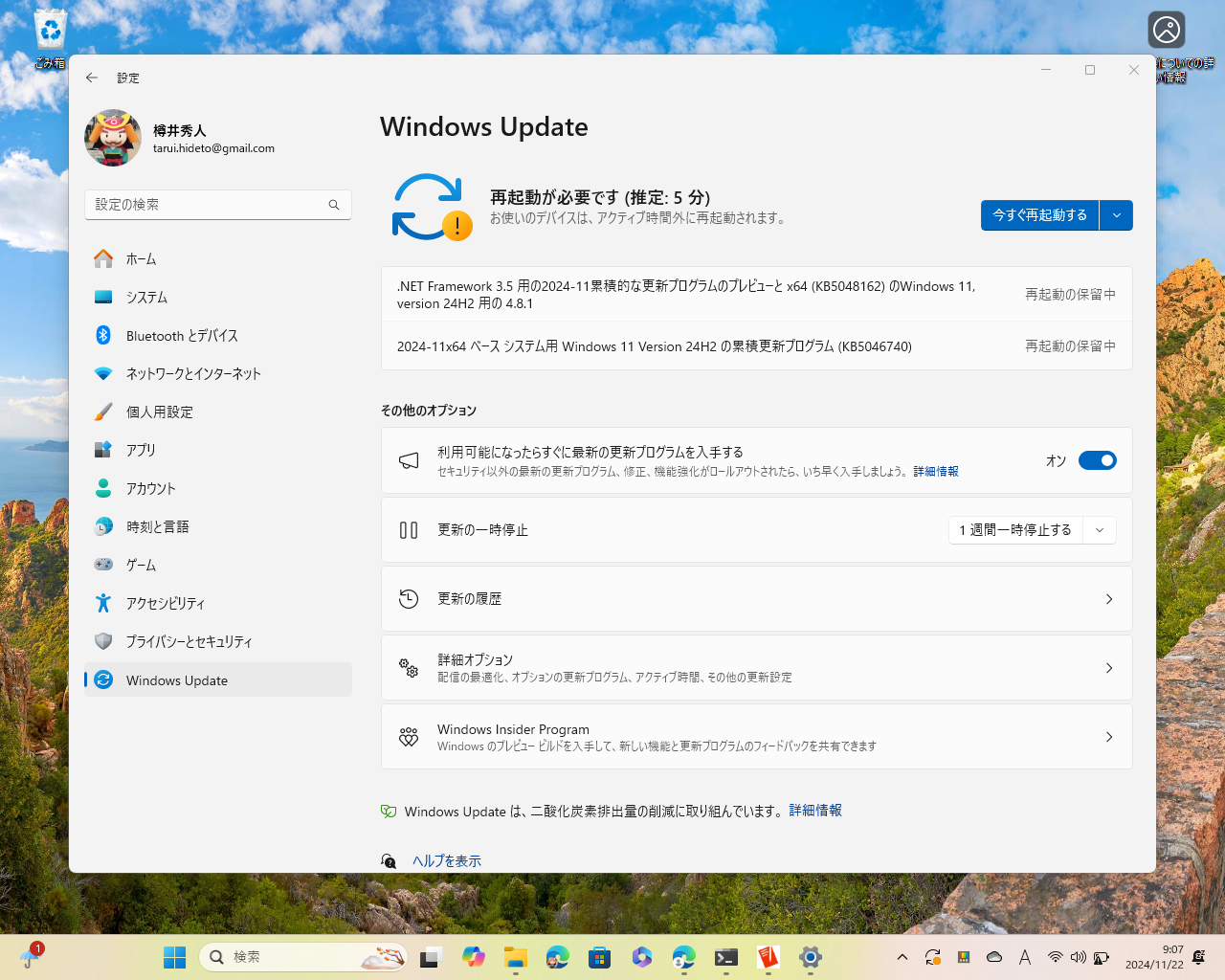Toggle off getting latest updates switch
Image resolution: width=1225 pixels, height=980 pixels.
(x=1098, y=461)
